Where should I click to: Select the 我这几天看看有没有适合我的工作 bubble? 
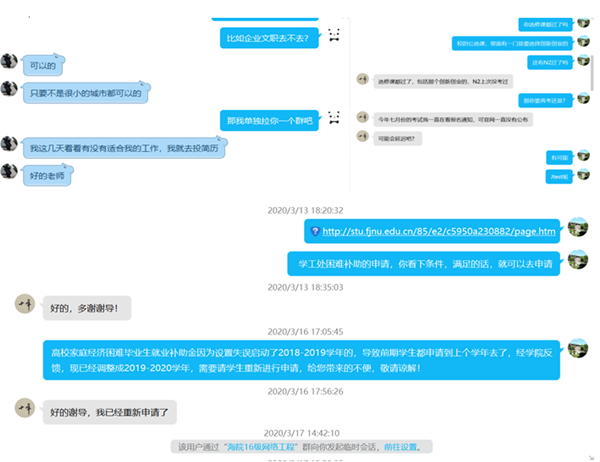click(x=124, y=148)
